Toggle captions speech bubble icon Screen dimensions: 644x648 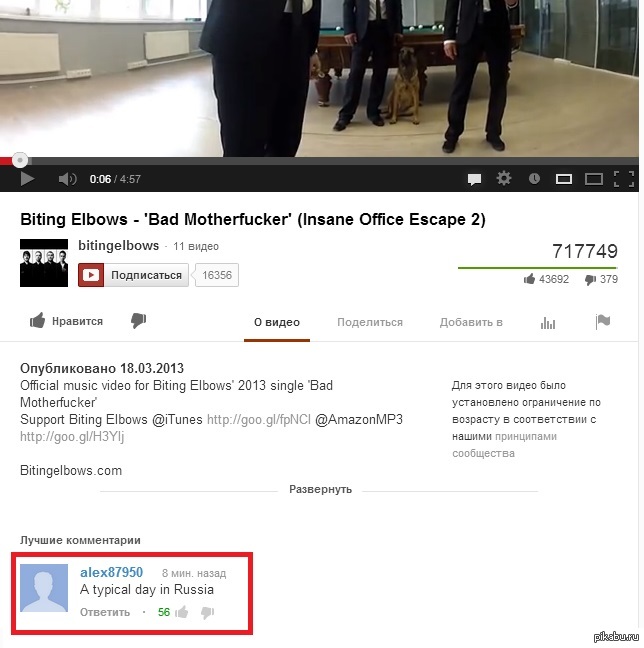[474, 179]
